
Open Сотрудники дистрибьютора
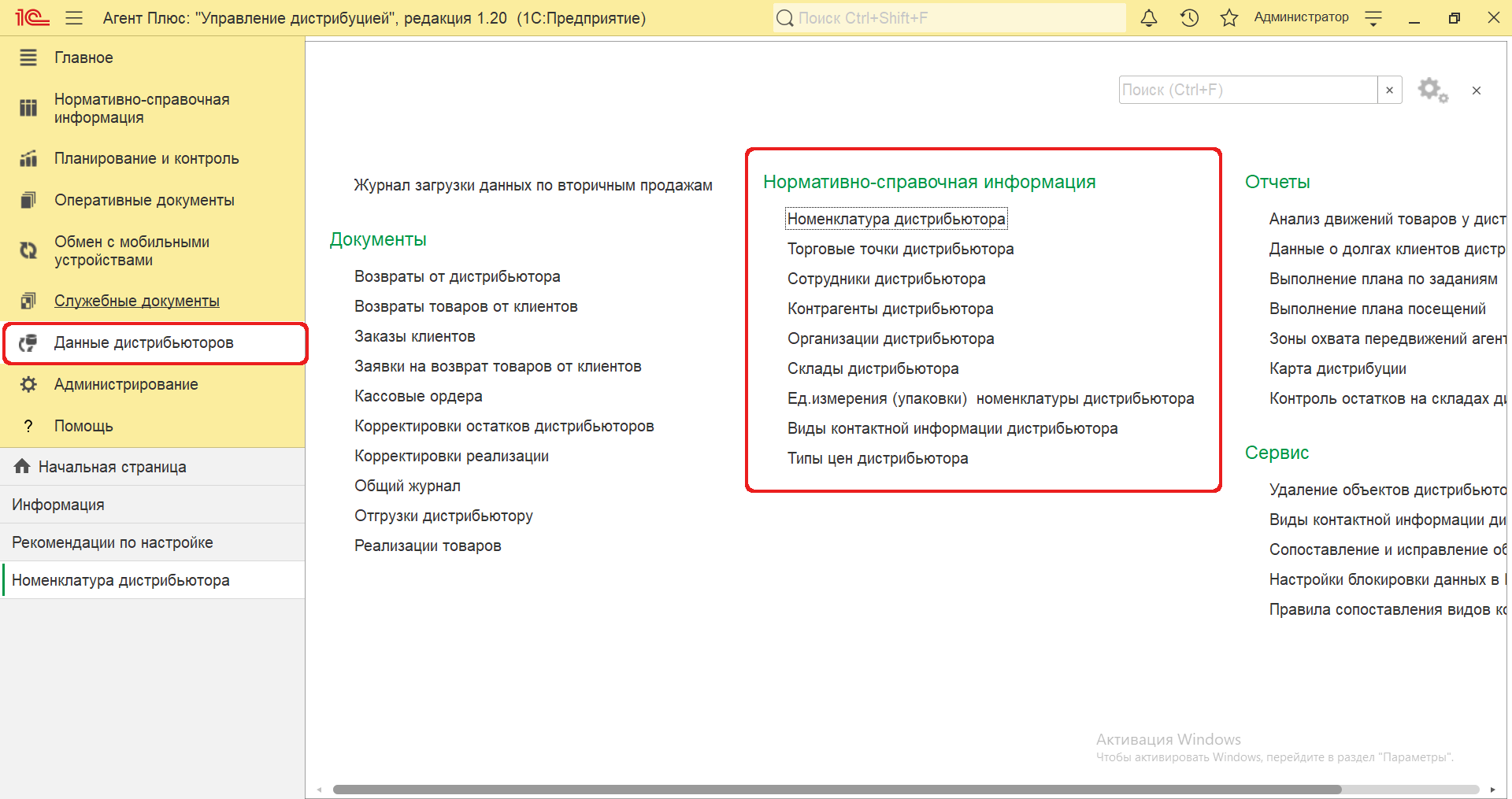pyautogui.click(x=886, y=279)
